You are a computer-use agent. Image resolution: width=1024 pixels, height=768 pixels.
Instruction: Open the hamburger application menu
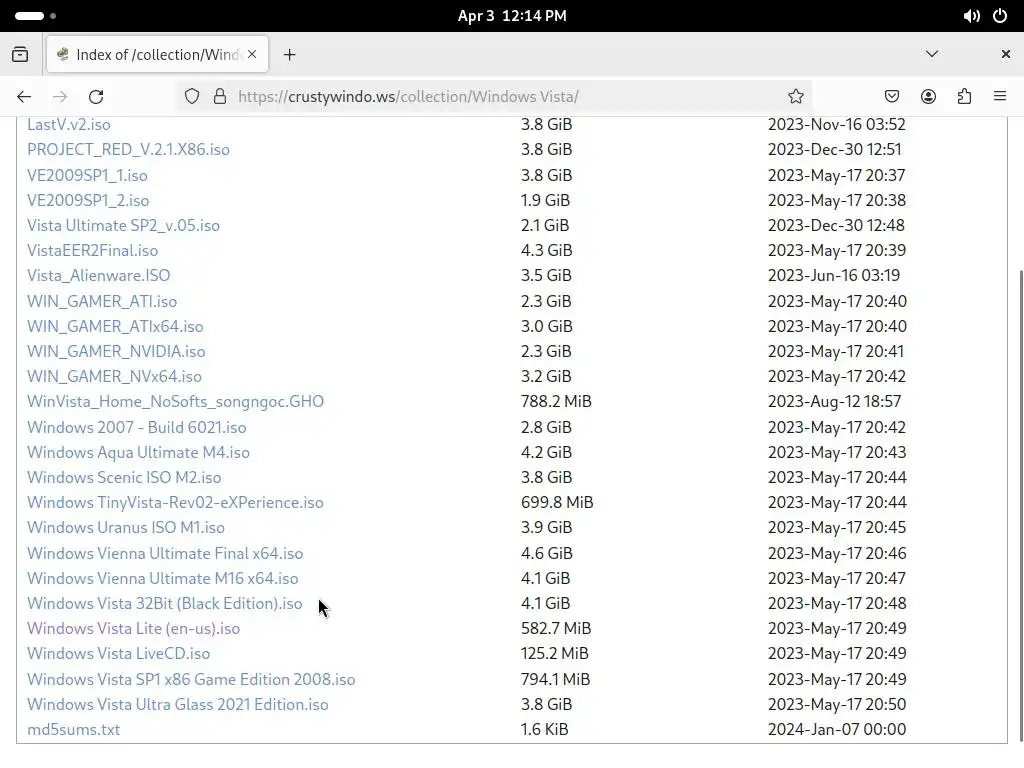1000,97
